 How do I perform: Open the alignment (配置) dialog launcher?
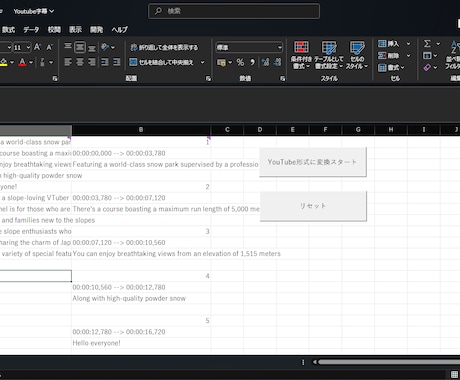(x=208, y=78)
